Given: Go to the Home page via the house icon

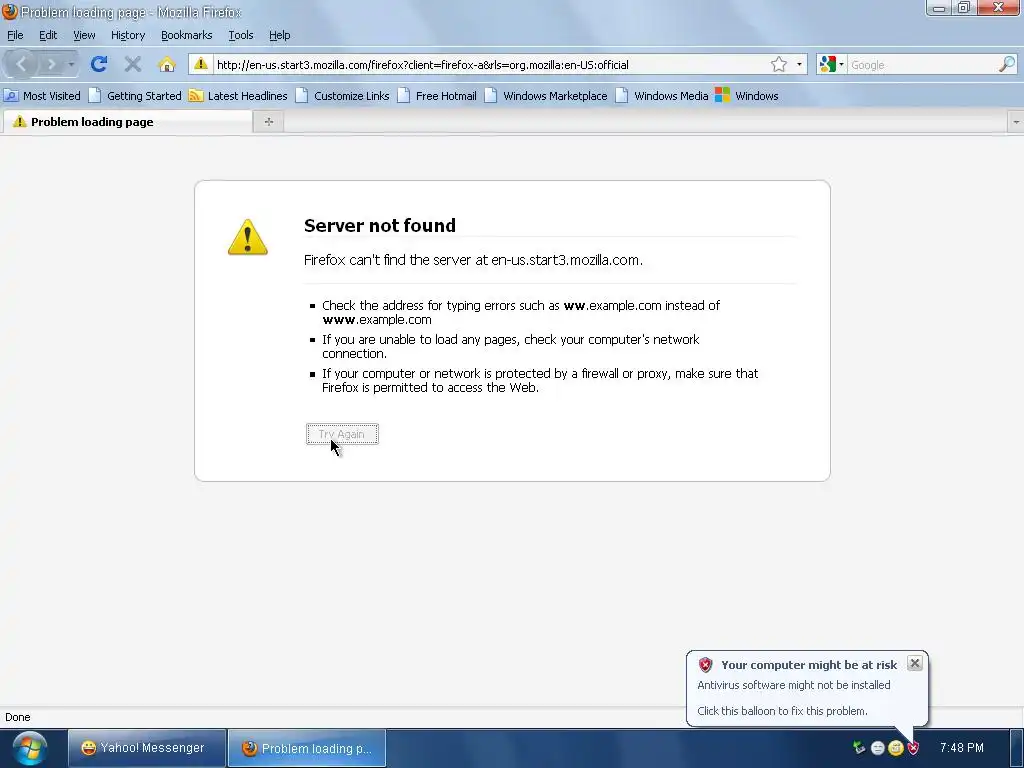Looking at the screenshot, I should pos(167,64).
